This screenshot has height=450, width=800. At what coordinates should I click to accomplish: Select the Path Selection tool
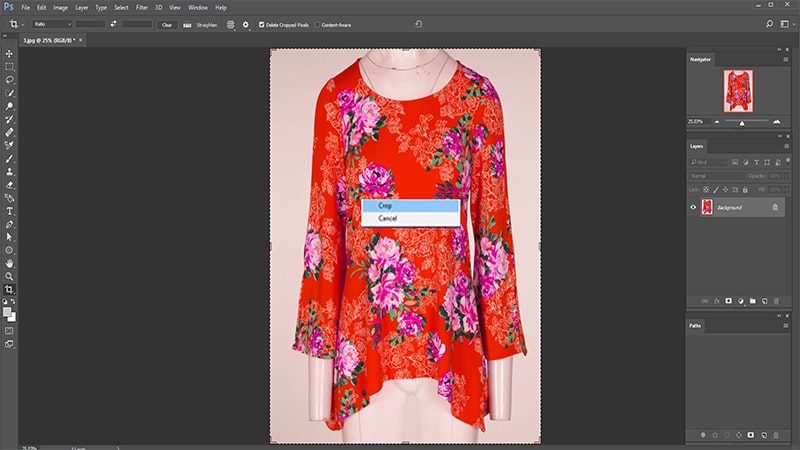[9, 237]
